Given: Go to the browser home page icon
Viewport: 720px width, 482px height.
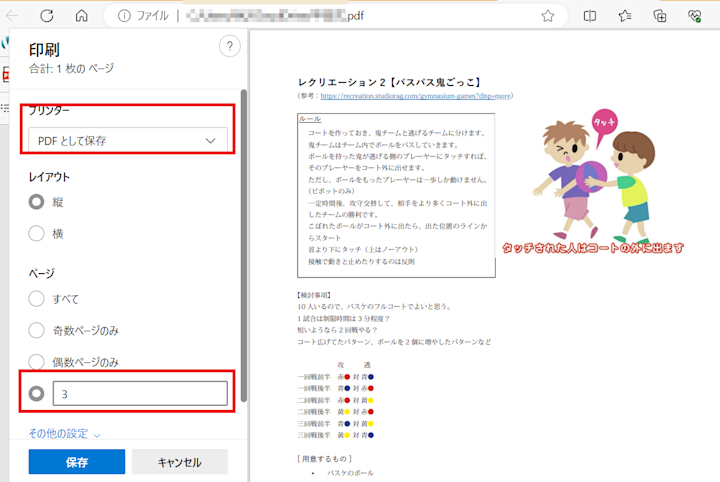Looking at the screenshot, I should click(82, 16).
